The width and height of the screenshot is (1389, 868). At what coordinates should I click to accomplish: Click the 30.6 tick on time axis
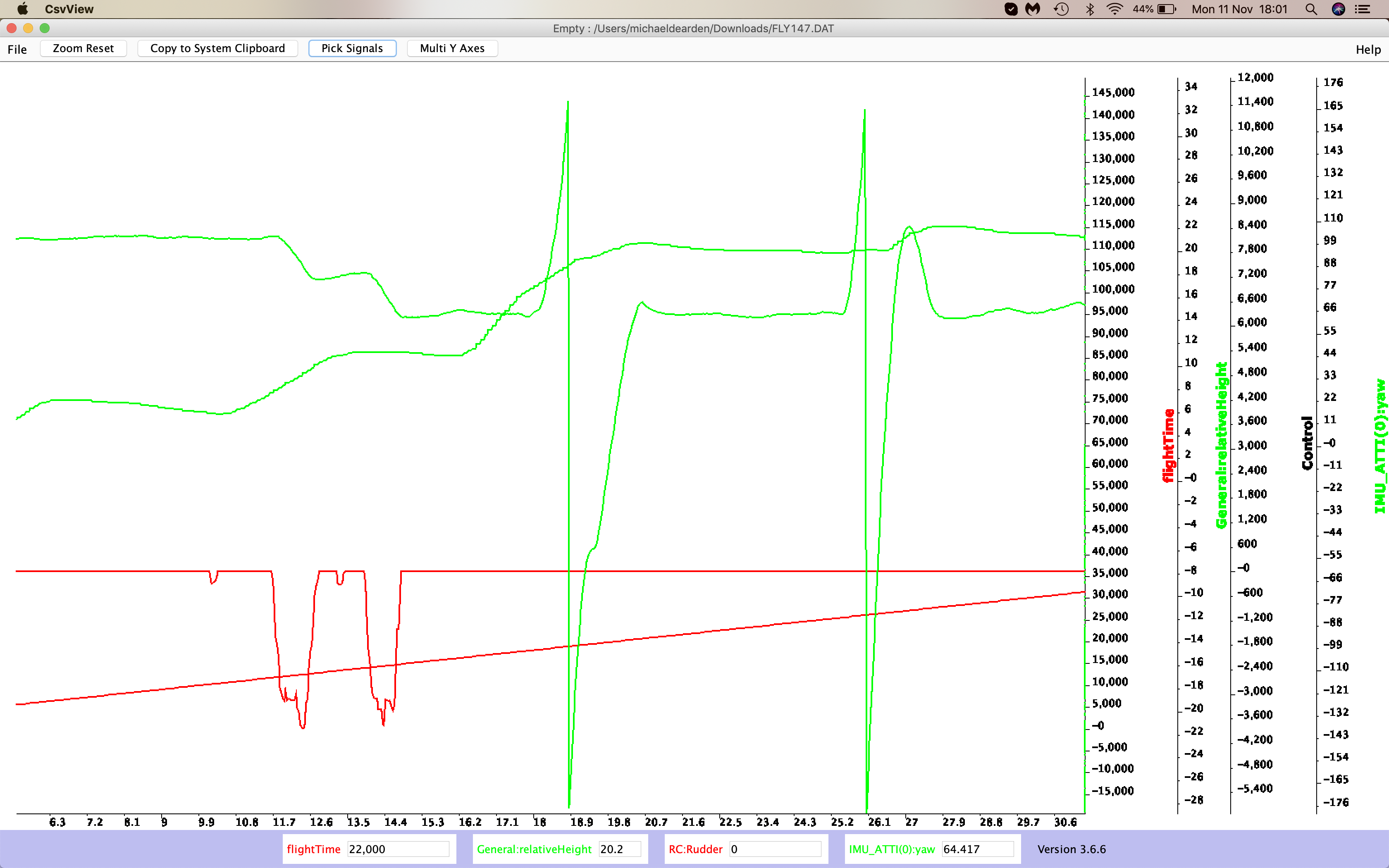coord(1065,822)
